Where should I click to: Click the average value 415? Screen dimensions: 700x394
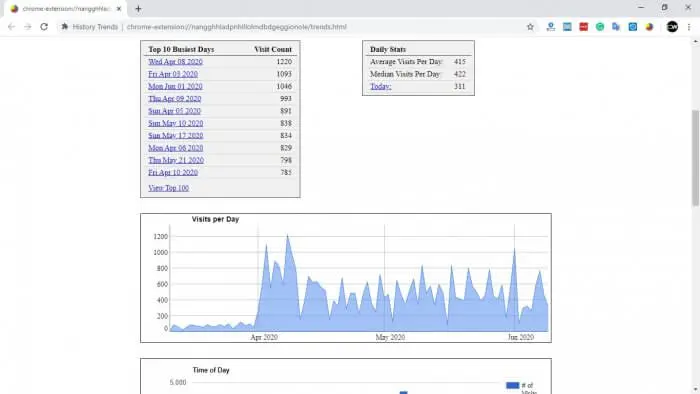(x=460, y=62)
